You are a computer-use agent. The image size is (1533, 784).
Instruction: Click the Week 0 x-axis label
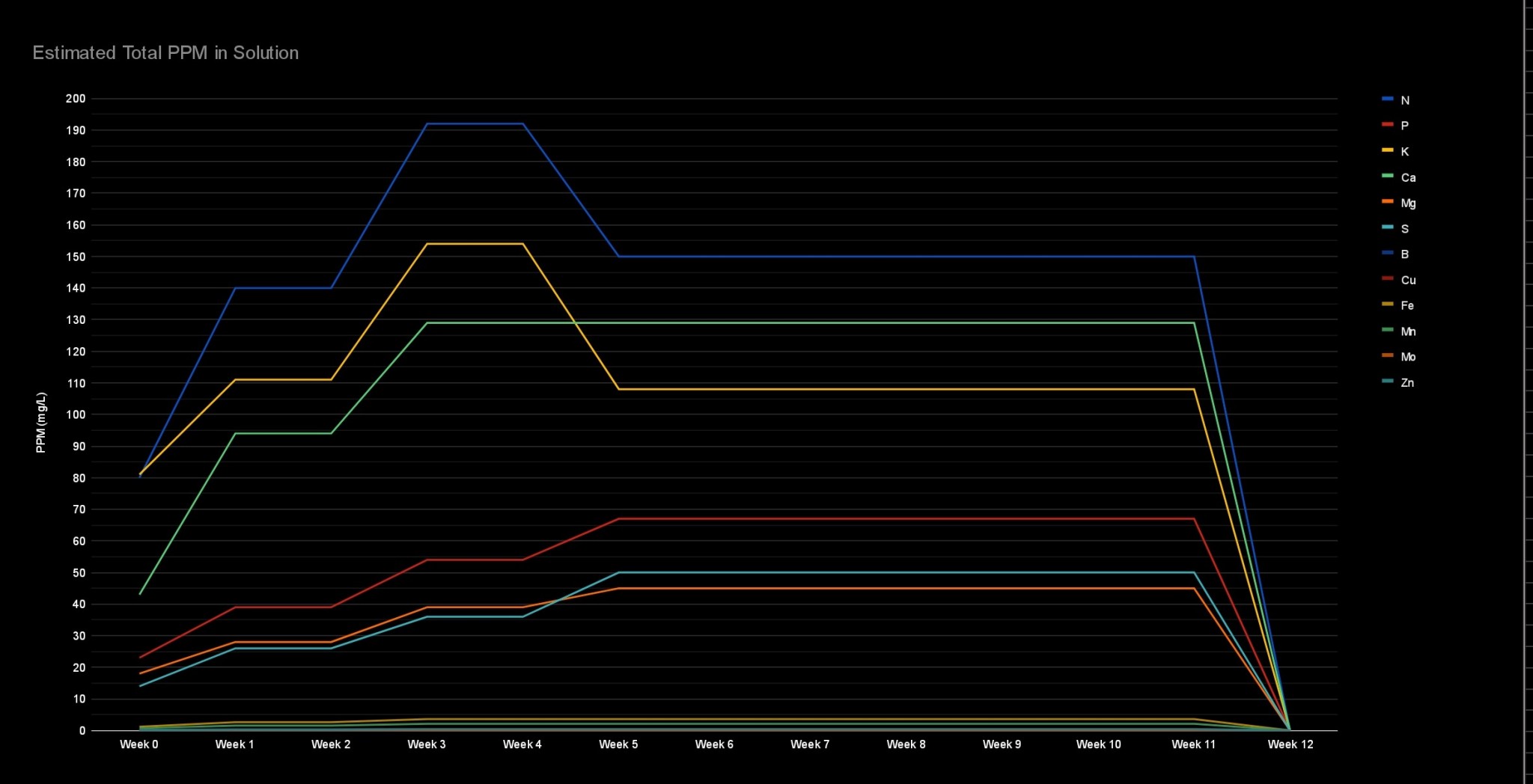(139, 744)
